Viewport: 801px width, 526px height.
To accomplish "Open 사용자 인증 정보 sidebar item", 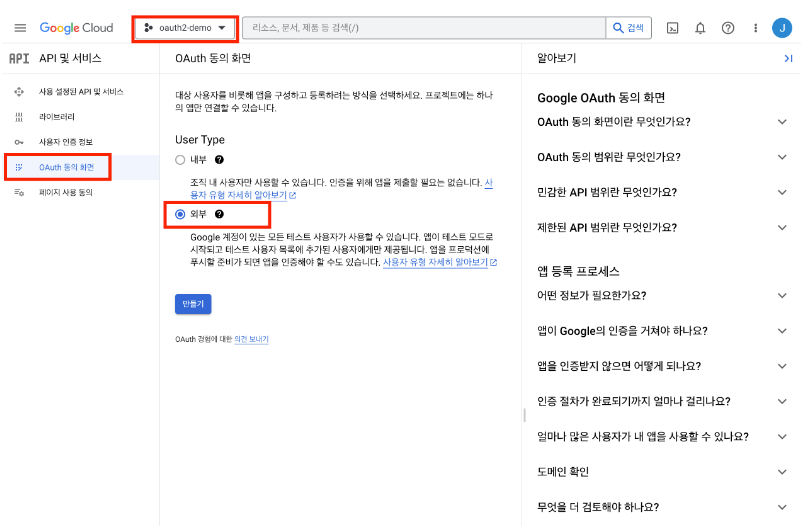I will (x=80, y=142).
